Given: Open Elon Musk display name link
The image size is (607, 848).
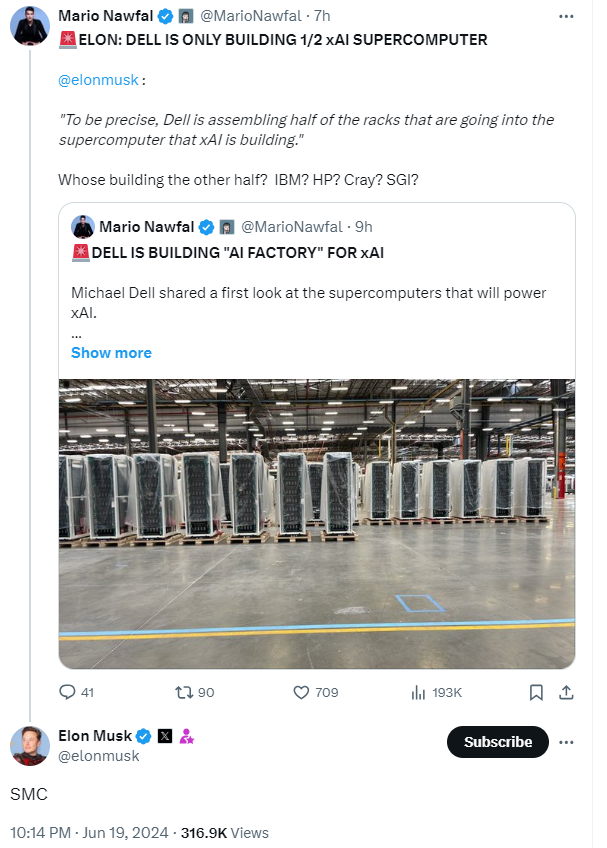Looking at the screenshot, I should pos(96,737).
